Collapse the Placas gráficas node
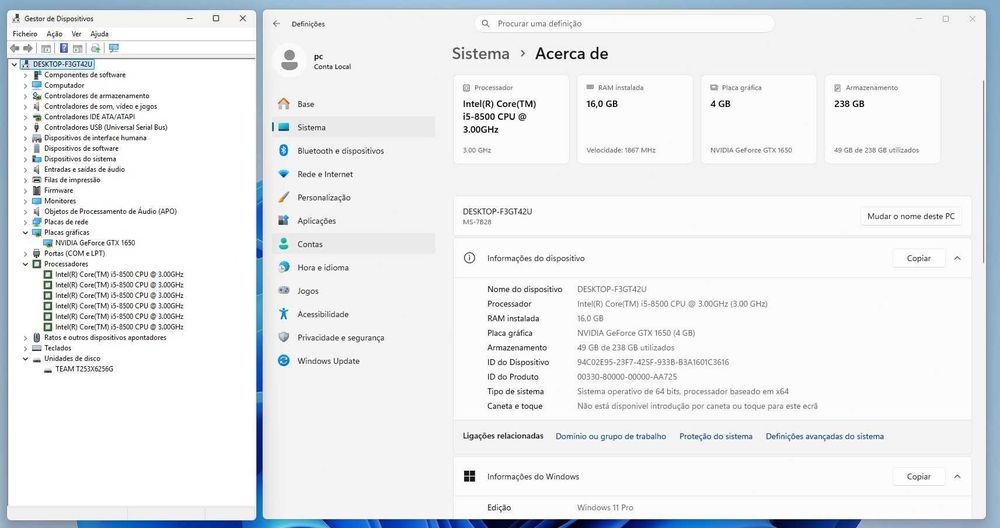This screenshot has width=1000, height=528. [x=26, y=233]
